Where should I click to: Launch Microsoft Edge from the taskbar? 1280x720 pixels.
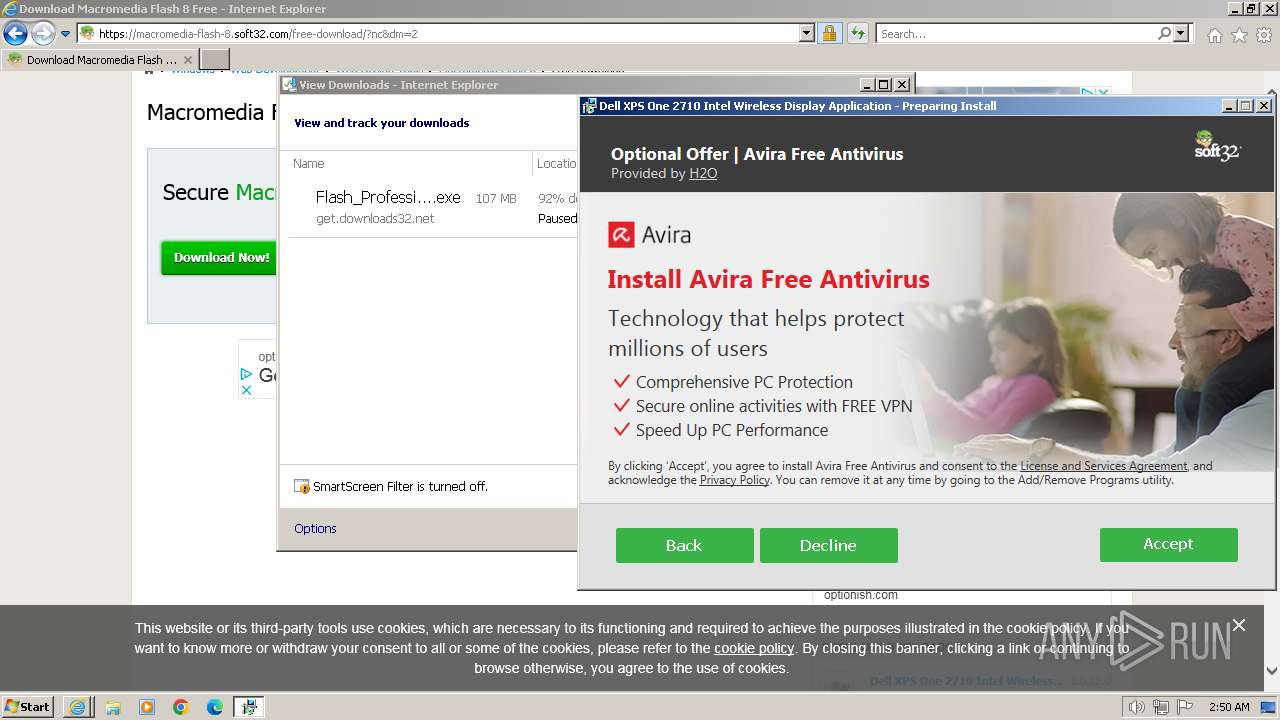[x=215, y=707]
